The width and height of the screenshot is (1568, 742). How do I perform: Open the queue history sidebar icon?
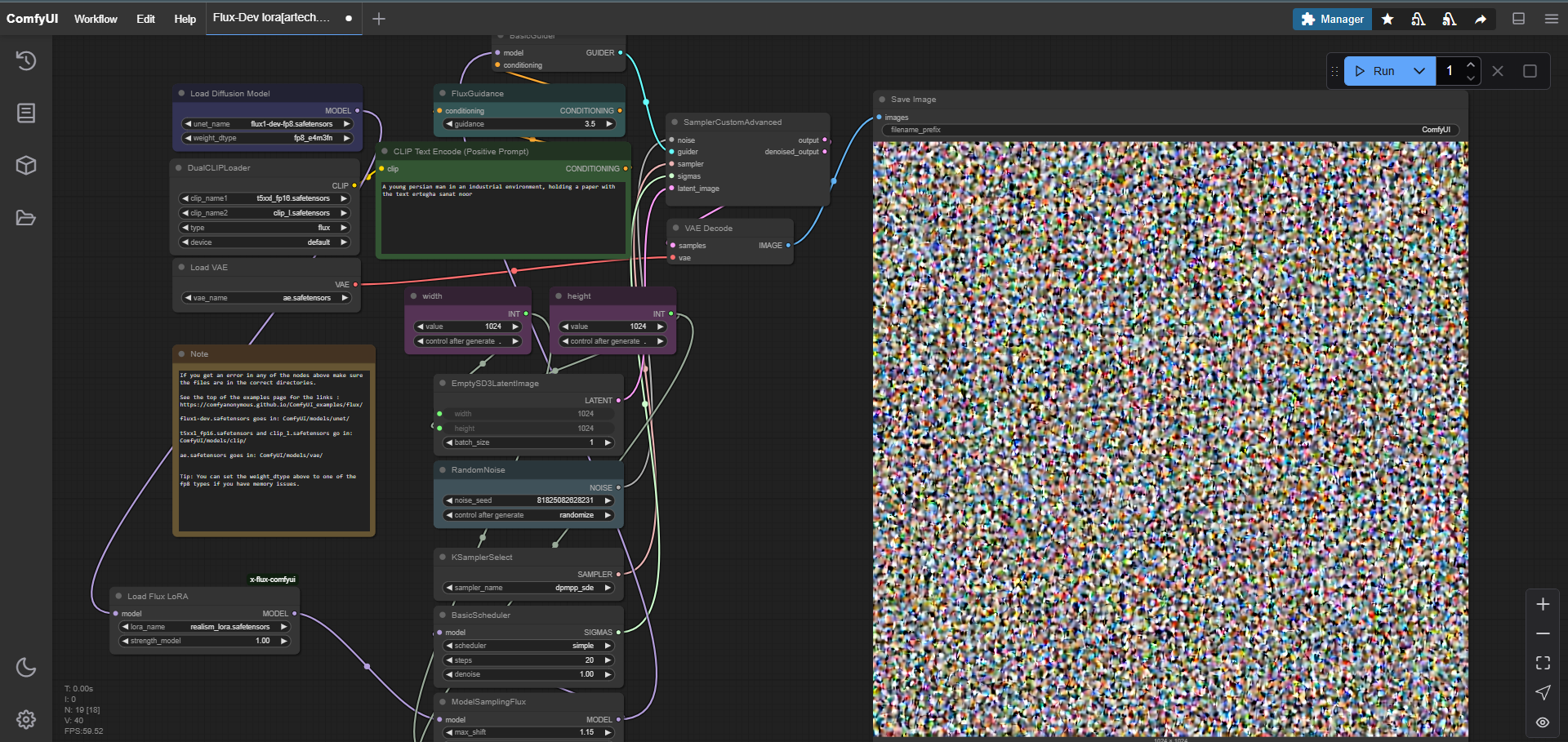coord(26,60)
